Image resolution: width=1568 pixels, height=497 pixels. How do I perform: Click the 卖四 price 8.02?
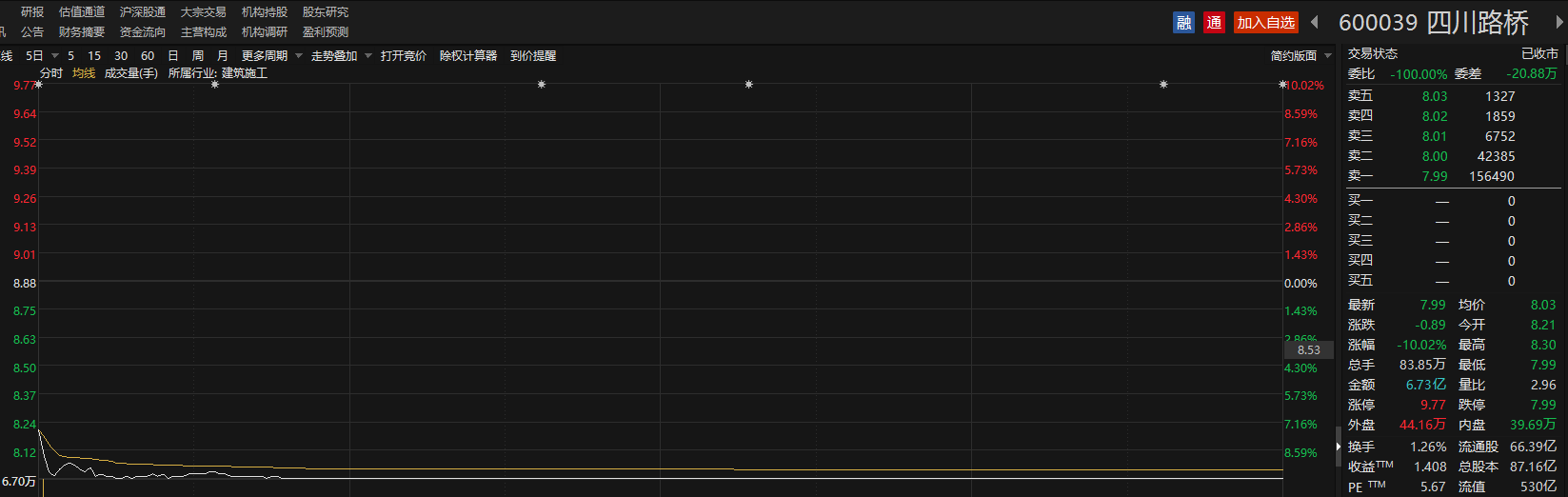pyautogui.click(x=1435, y=116)
